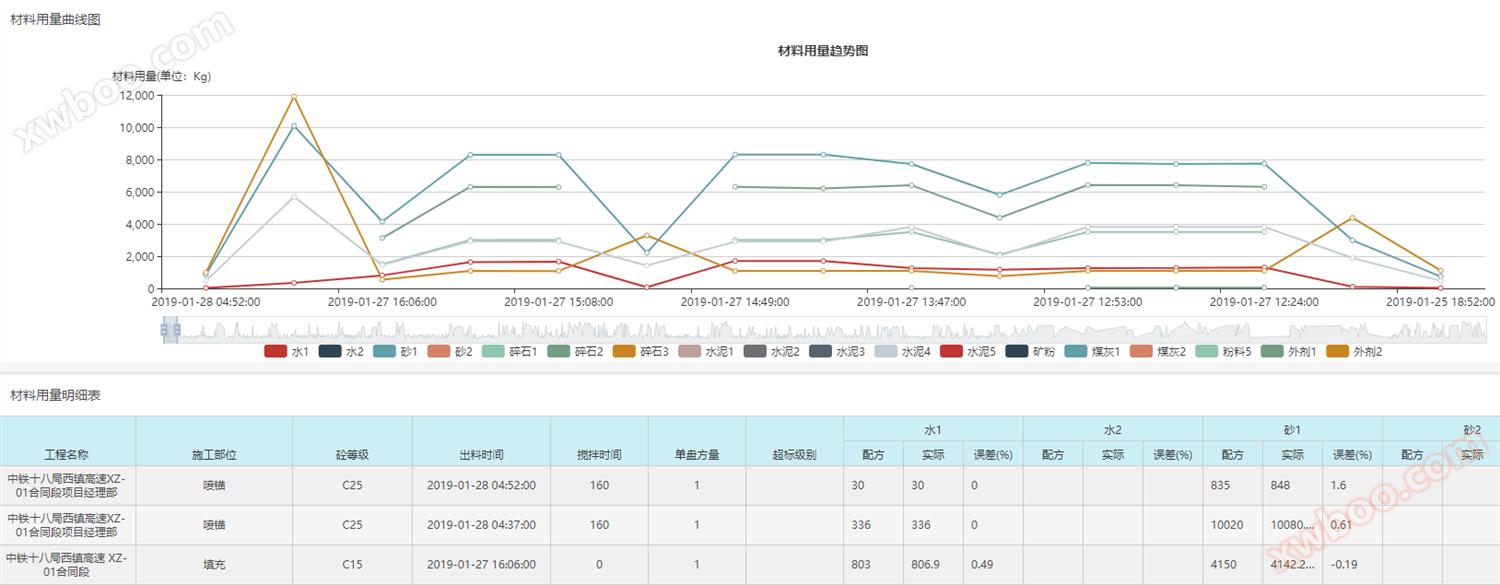
Task: Click the 超标级别 column header
Action: click(x=794, y=454)
